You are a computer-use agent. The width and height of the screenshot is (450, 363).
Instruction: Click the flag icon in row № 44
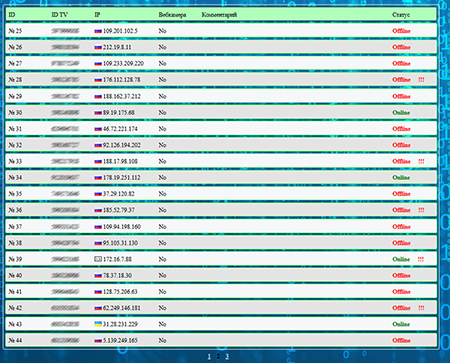98,340
